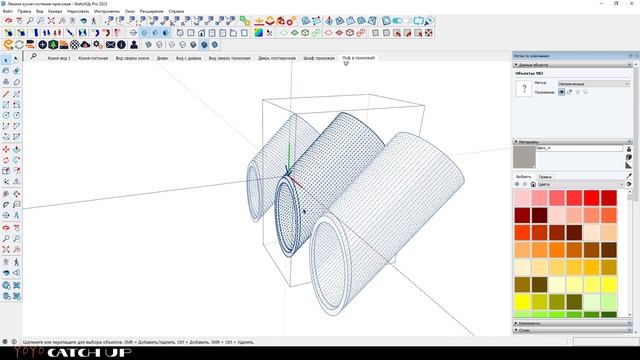Open the envelope mail icon
This screenshot has width=640, height=360.
coord(110,44)
